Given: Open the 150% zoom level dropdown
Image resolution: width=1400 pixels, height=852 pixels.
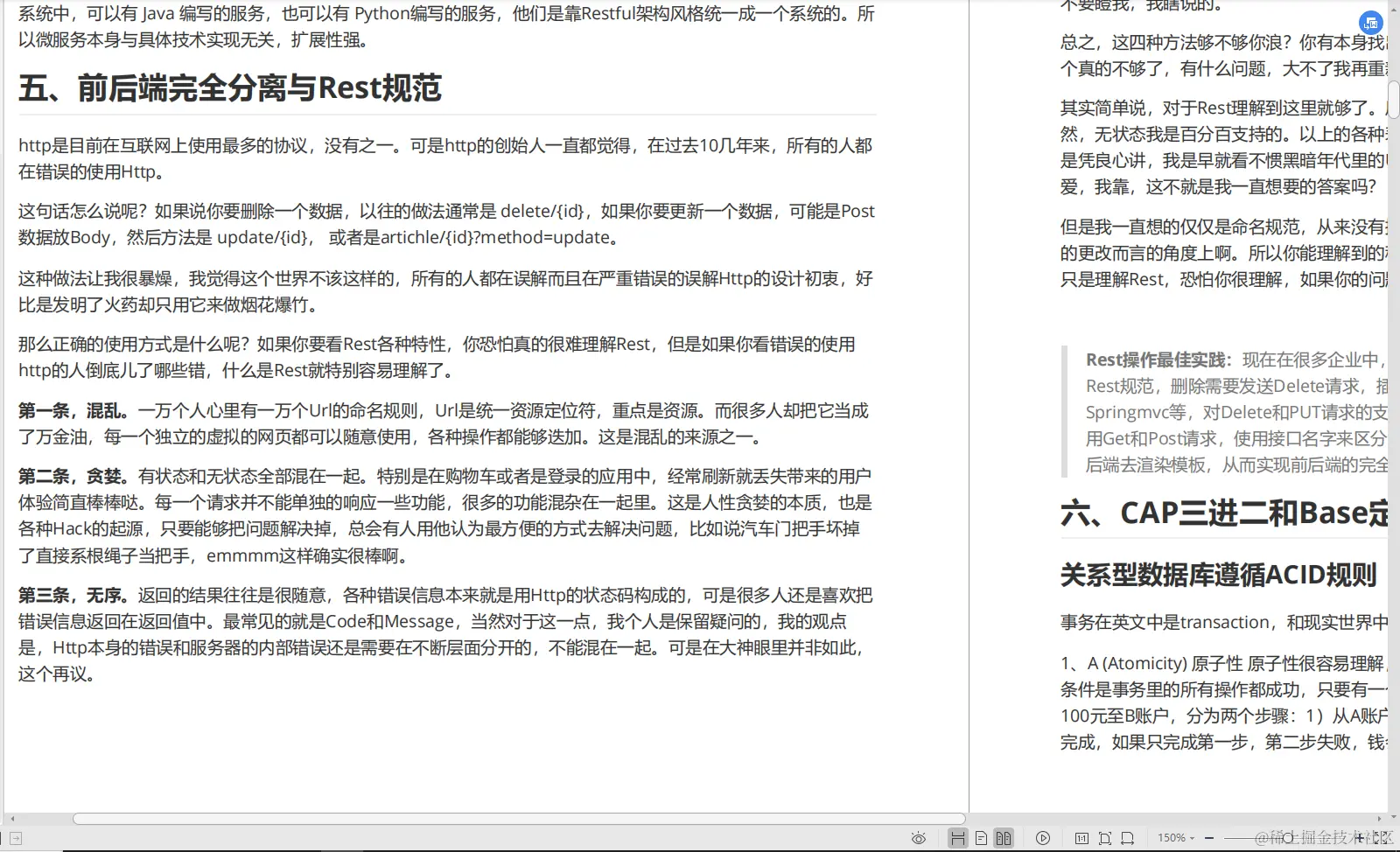Looking at the screenshot, I should pyautogui.click(x=1175, y=838).
